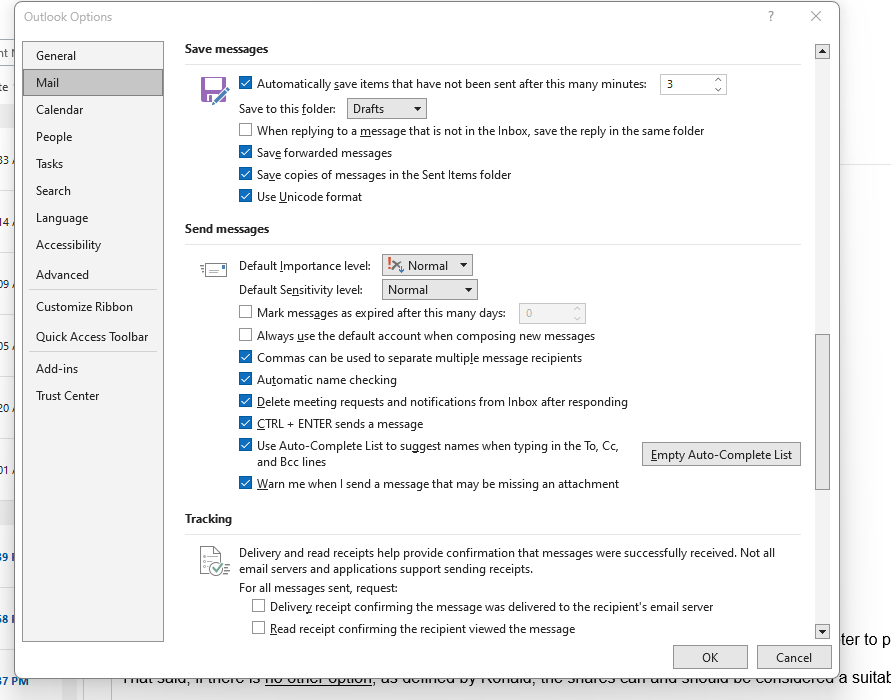Click the Help question mark icon

click(770, 17)
